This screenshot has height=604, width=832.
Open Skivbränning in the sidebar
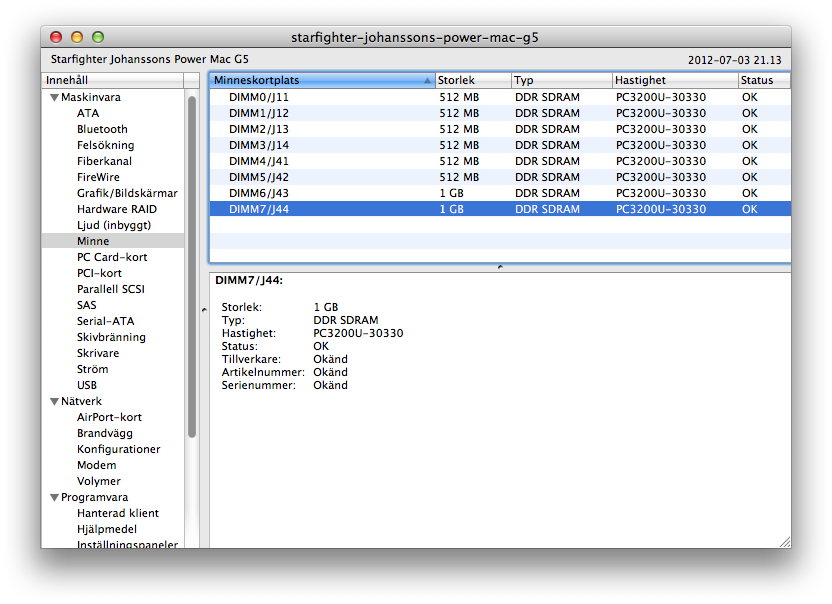click(111, 337)
